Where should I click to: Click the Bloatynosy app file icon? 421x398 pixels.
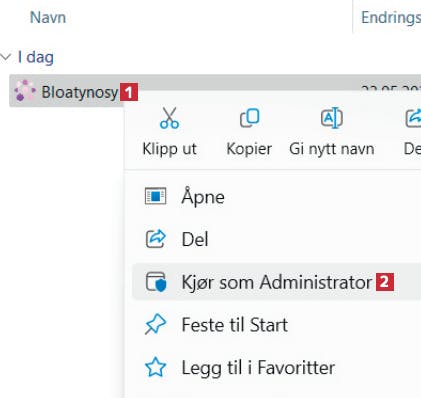(25, 91)
